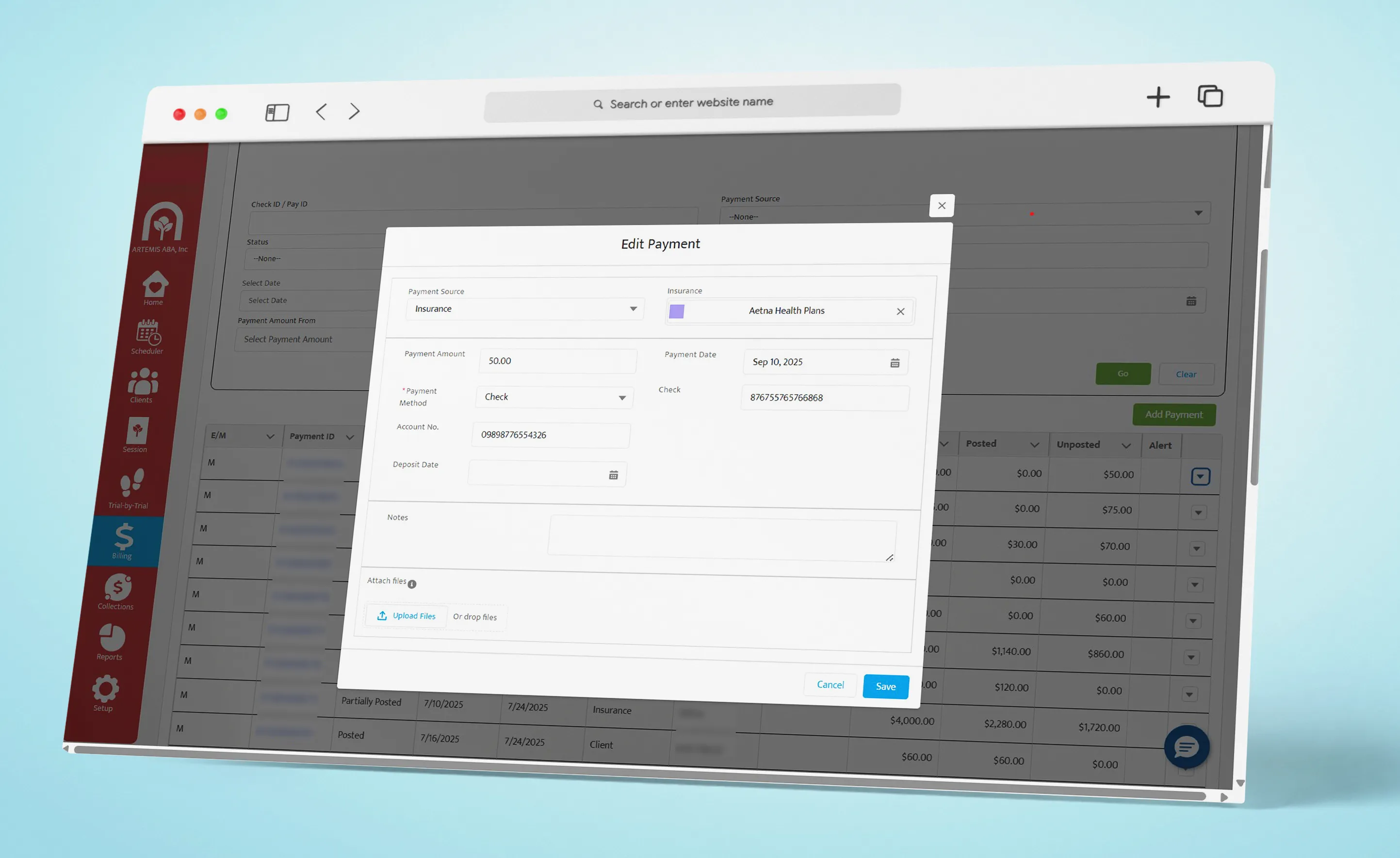
Task: Open the row action dropdown for $860.00 unposted
Action: pos(1191,658)
